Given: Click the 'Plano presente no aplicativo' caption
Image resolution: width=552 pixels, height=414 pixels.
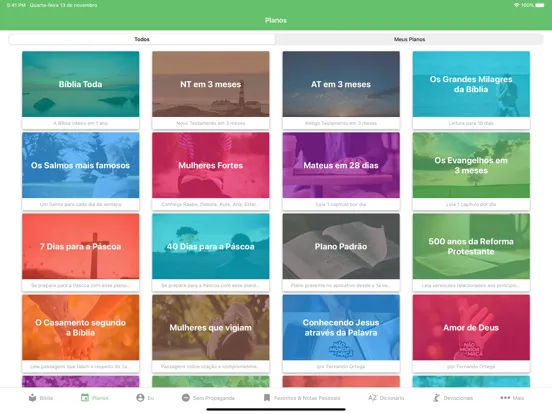Looking at the screenshot, I should (341, 286).
